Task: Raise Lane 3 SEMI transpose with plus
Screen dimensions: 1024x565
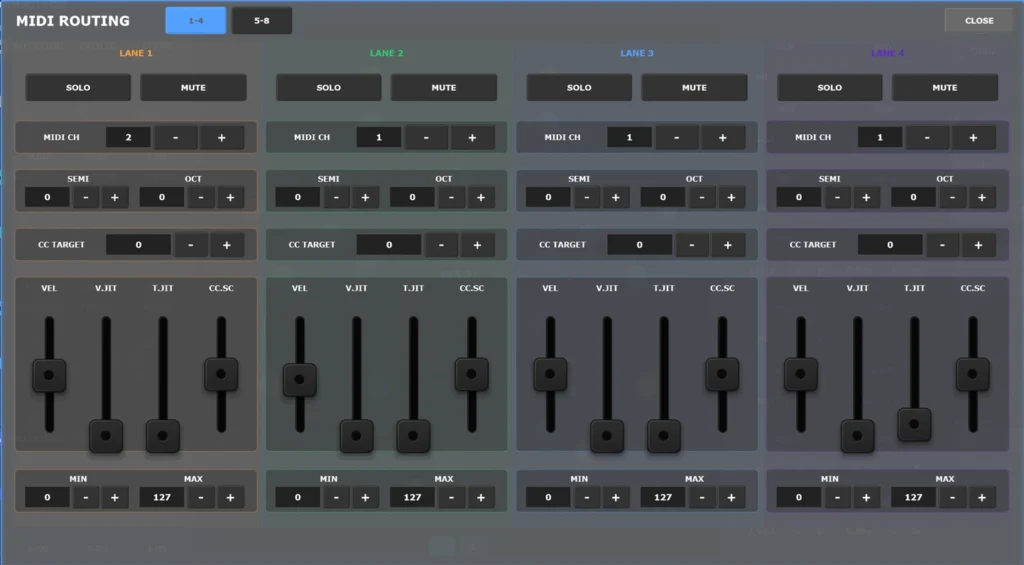Action: [615, 197]
